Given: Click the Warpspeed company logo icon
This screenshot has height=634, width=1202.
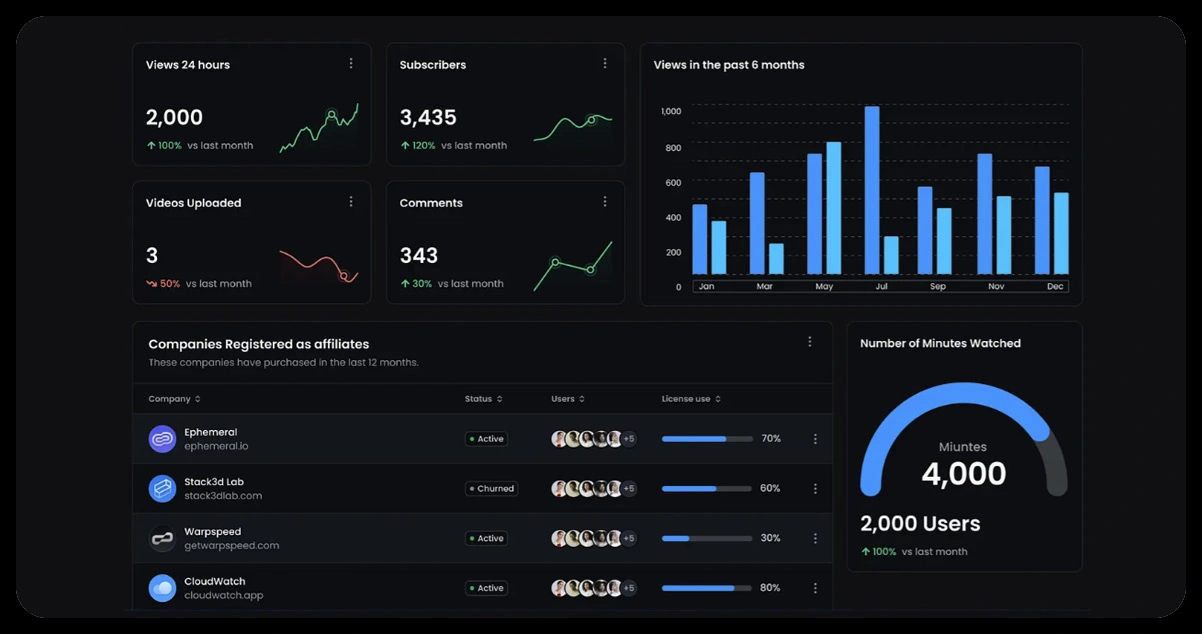Looking at the screenshot, I should tap(162, 539).
